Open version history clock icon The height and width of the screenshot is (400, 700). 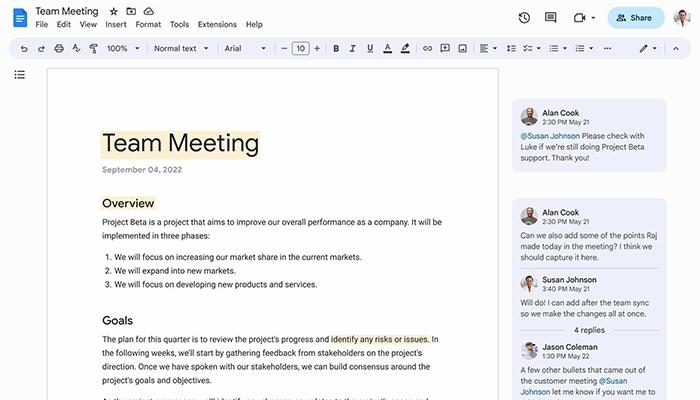[524, 18]
